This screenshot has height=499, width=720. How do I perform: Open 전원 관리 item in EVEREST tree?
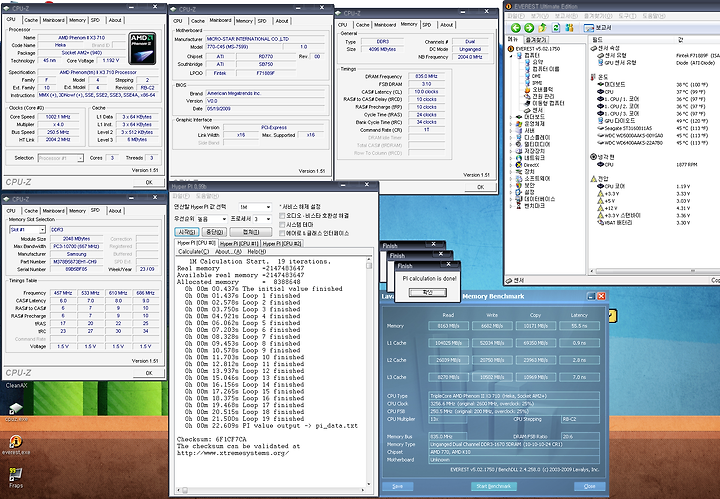[539, 96]
